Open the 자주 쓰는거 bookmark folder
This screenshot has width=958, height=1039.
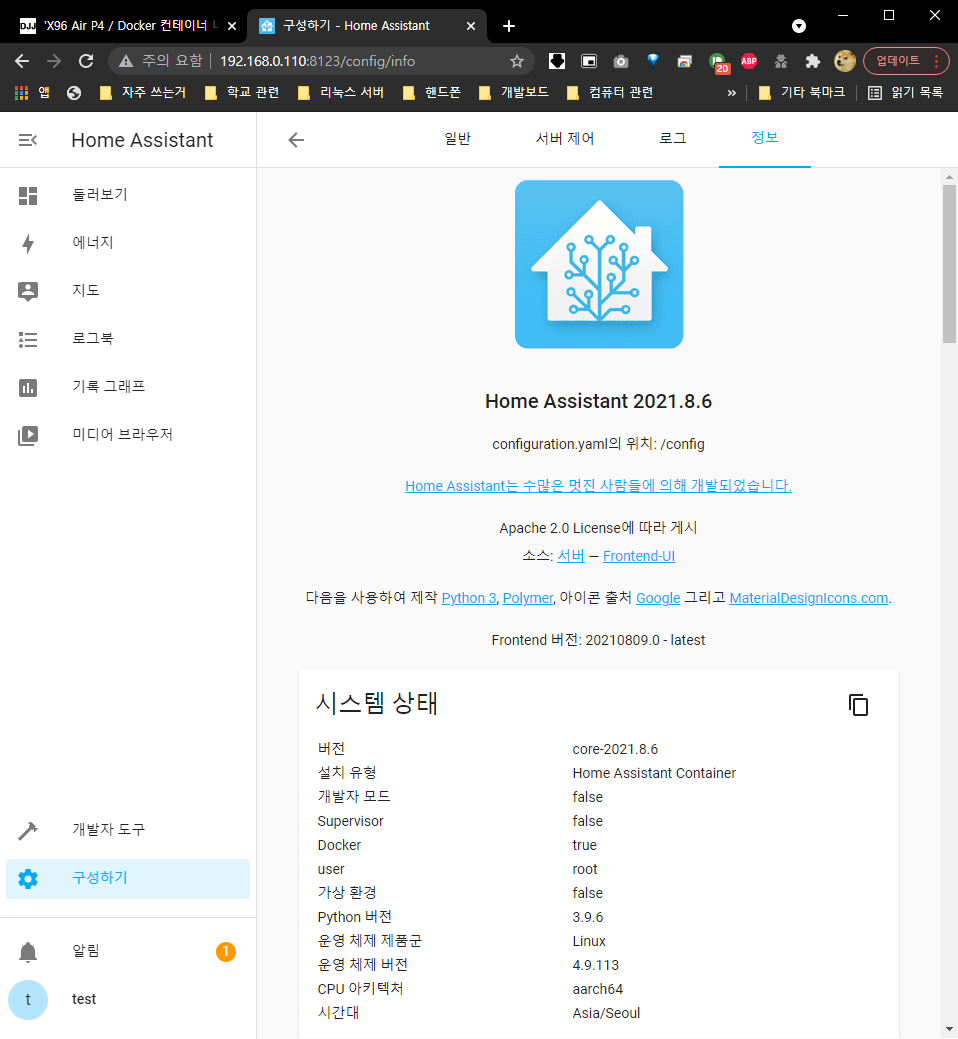tap(142, 93)
